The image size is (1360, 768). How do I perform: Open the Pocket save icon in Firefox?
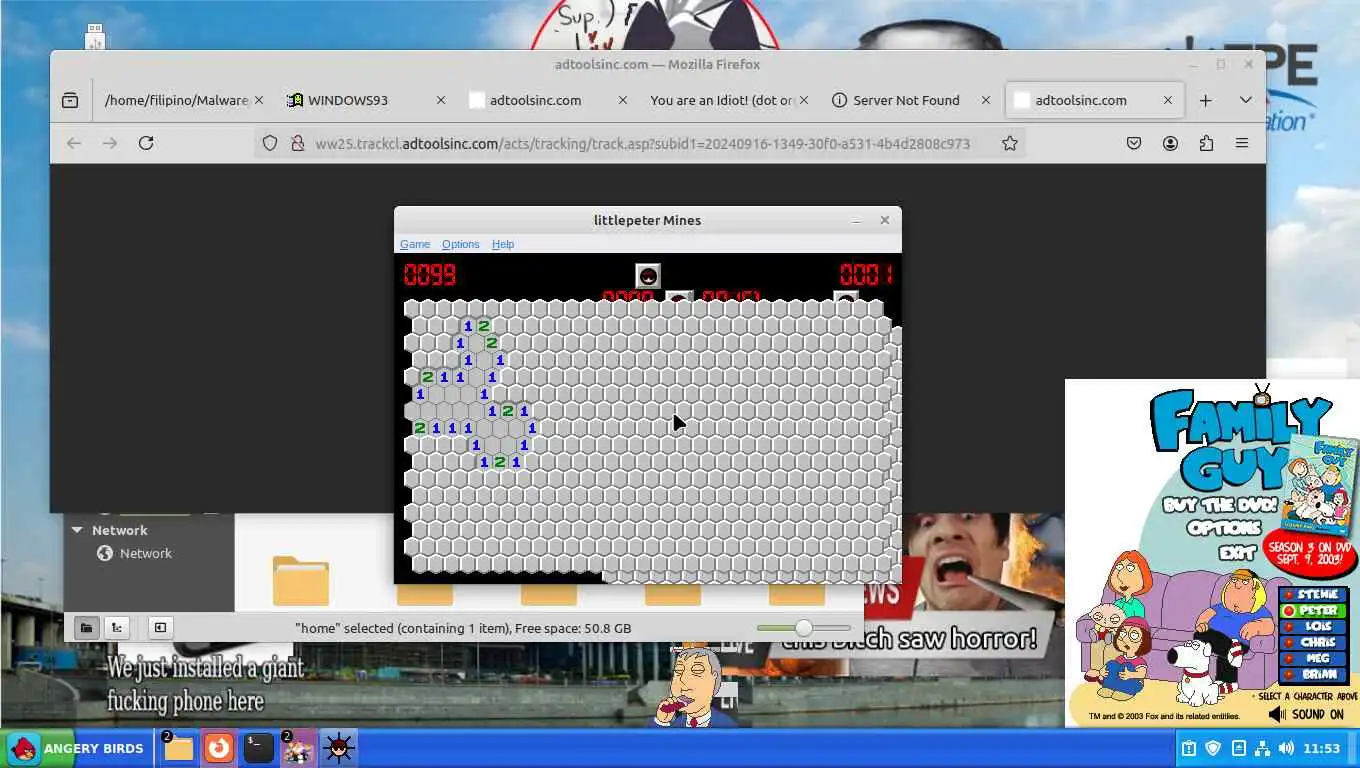[x=1134, y=143]
